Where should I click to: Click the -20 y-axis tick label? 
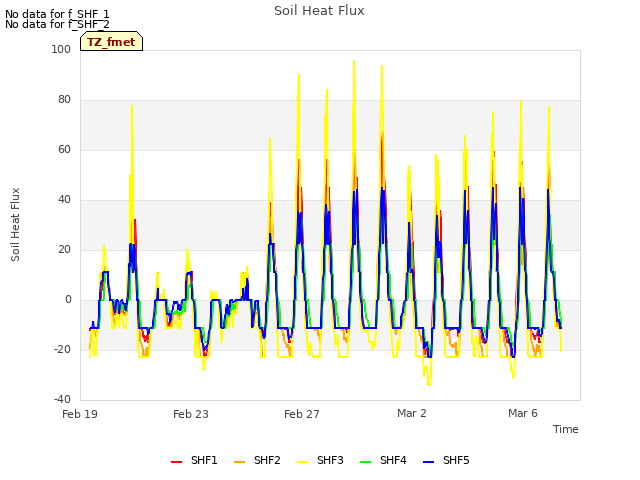(62, 349)
